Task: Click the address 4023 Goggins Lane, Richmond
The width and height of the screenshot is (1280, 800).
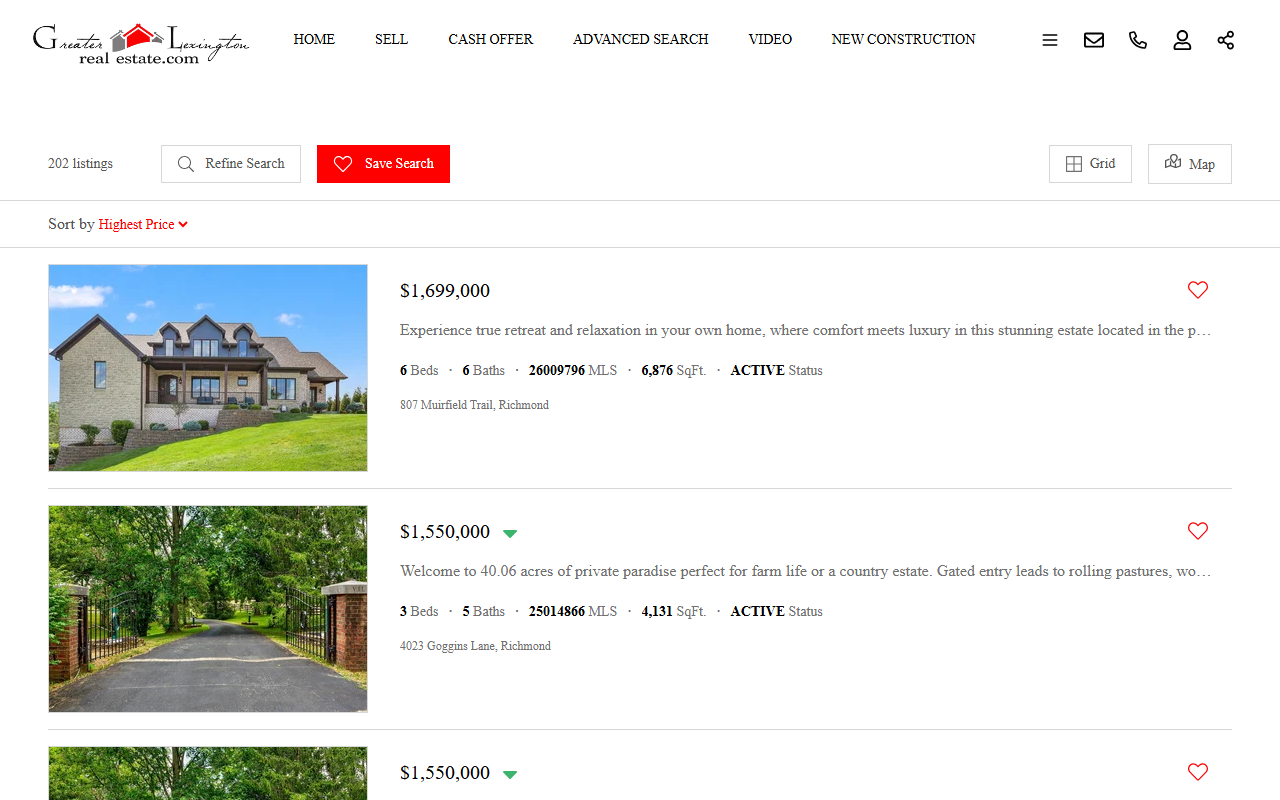Action: click(475, 646)
